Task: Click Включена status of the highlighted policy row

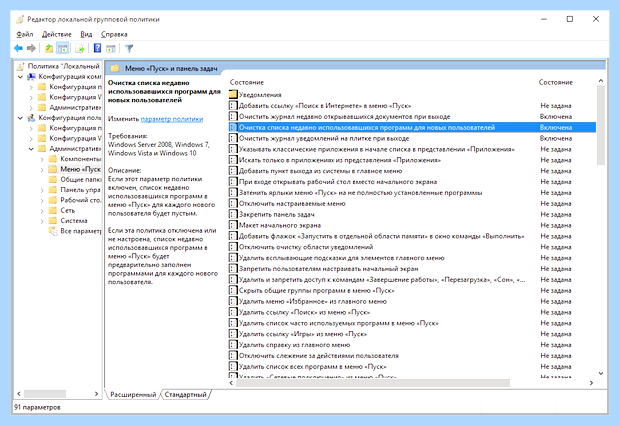Action: click(x=556, y=127)
